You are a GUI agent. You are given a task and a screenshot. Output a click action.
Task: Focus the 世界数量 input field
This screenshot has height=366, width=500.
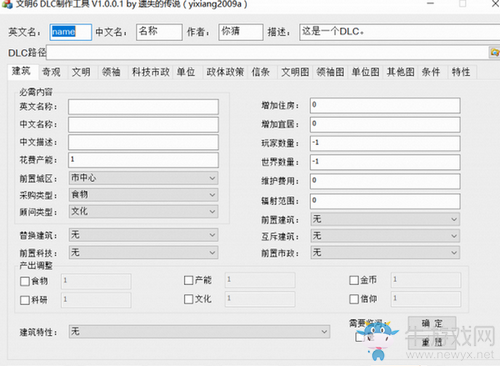pyautogui.click(x=385, y=162)
